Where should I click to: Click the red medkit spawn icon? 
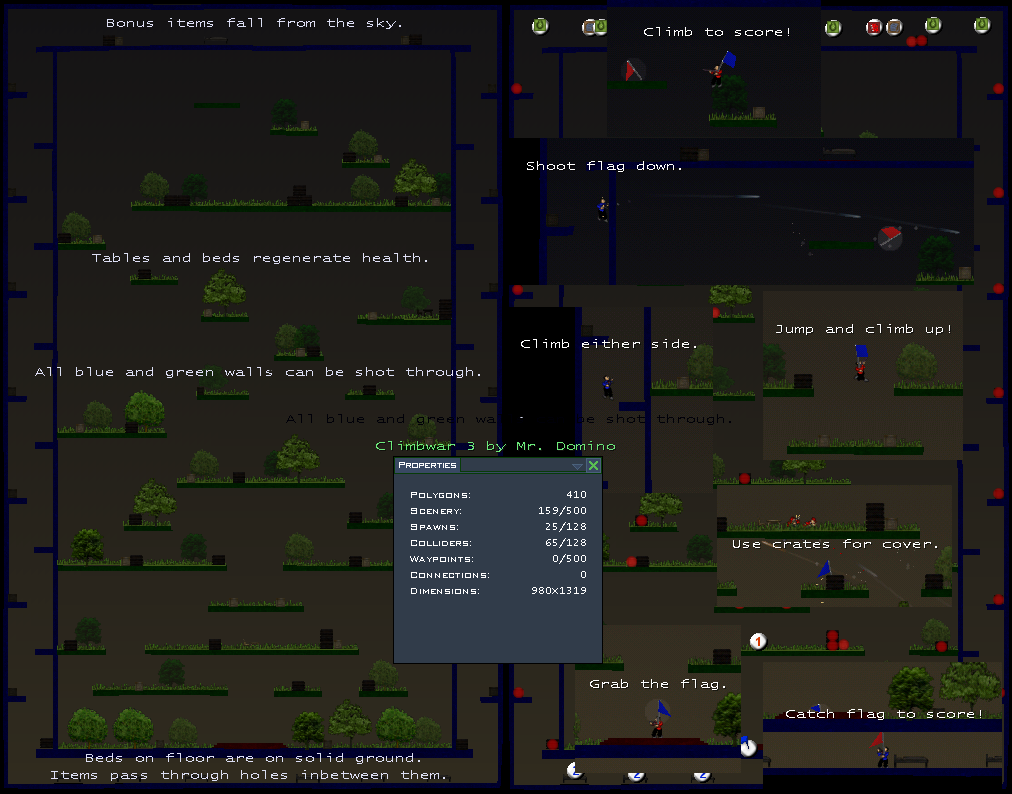click(x=873, y=27)
